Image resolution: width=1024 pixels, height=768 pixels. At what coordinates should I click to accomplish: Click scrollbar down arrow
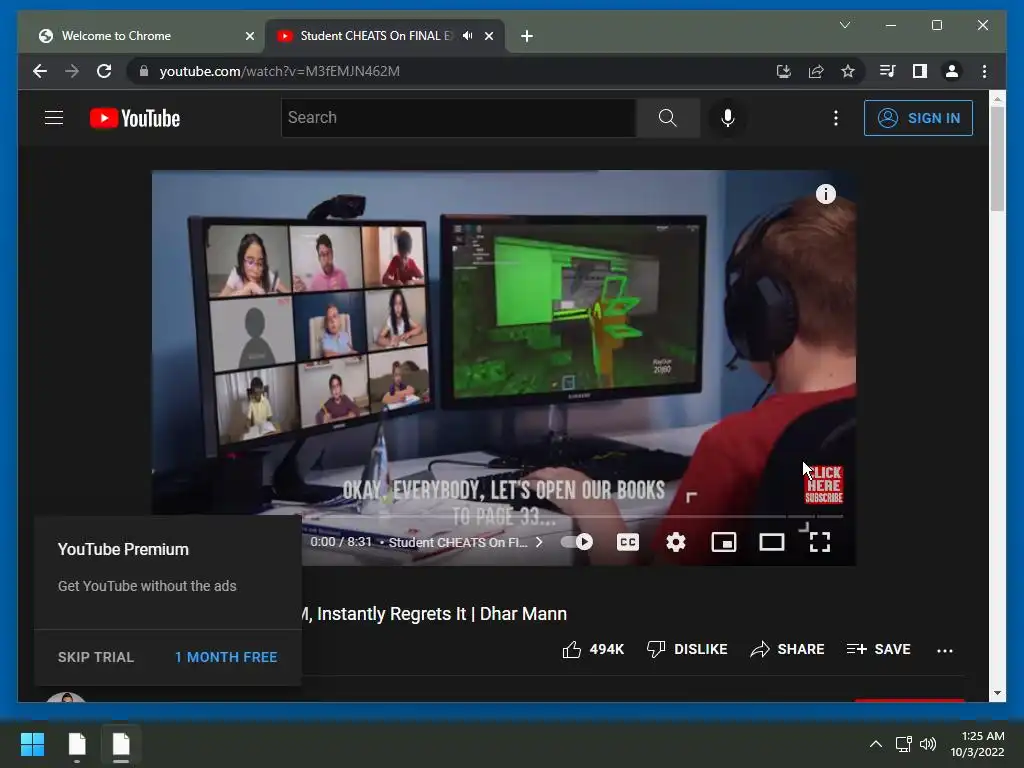pyautogui.click(x=997, y=694)
